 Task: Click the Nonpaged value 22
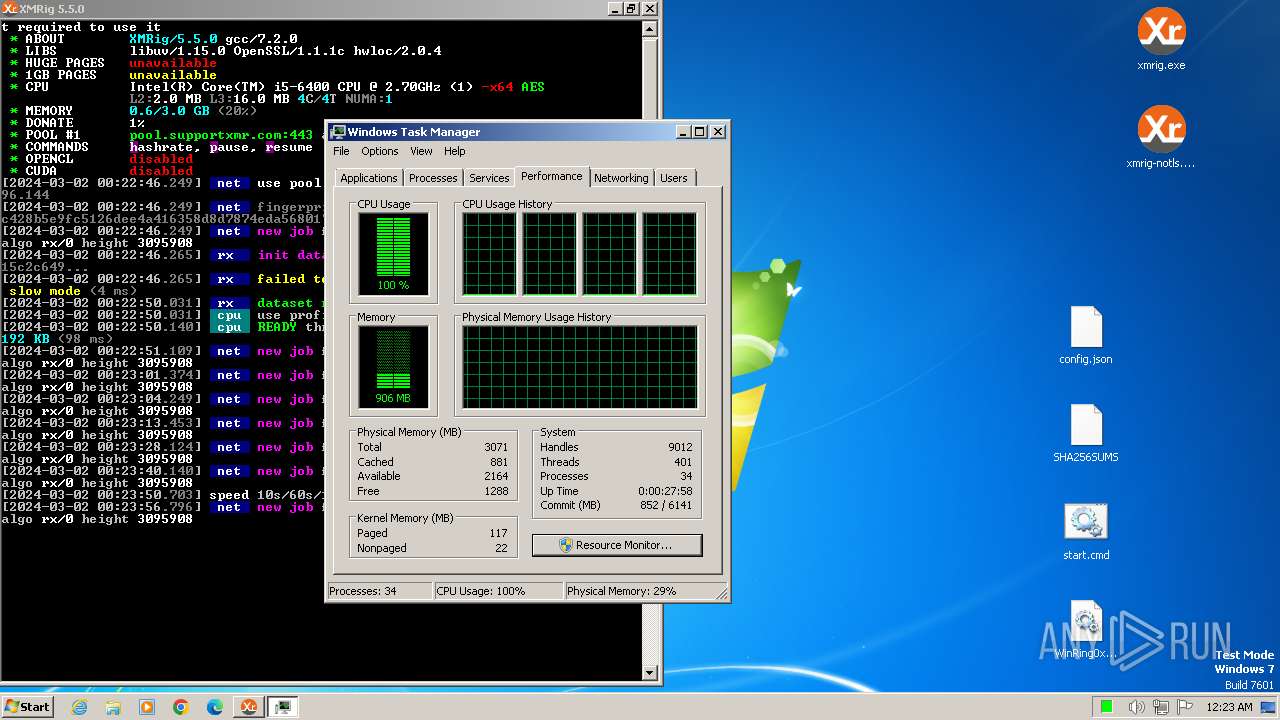pos(502,548)
